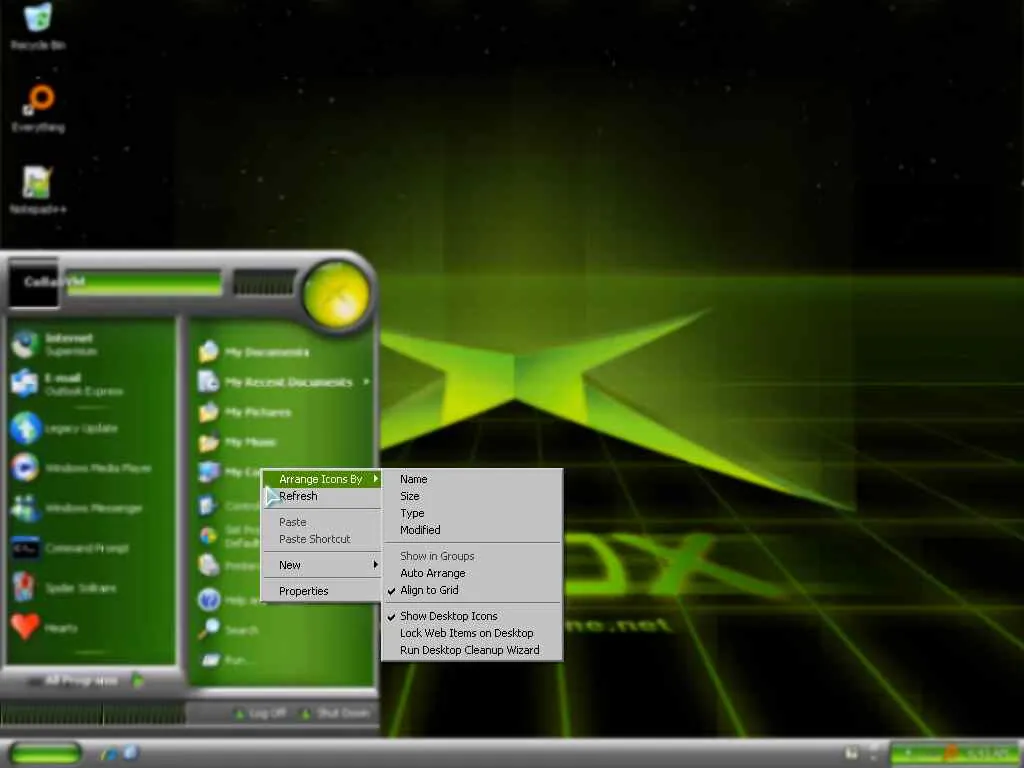The image size is (1024, 768).
Task: Toggle Show Desktop Icons option
Action: click(x=472, y=616)
